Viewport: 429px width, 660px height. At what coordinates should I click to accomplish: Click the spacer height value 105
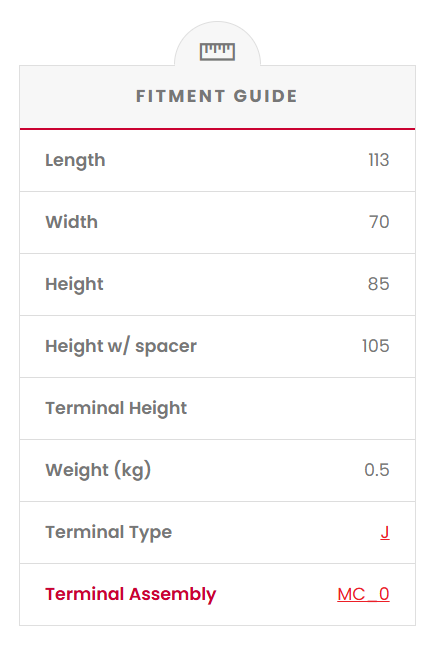click(x=376, y=346)
